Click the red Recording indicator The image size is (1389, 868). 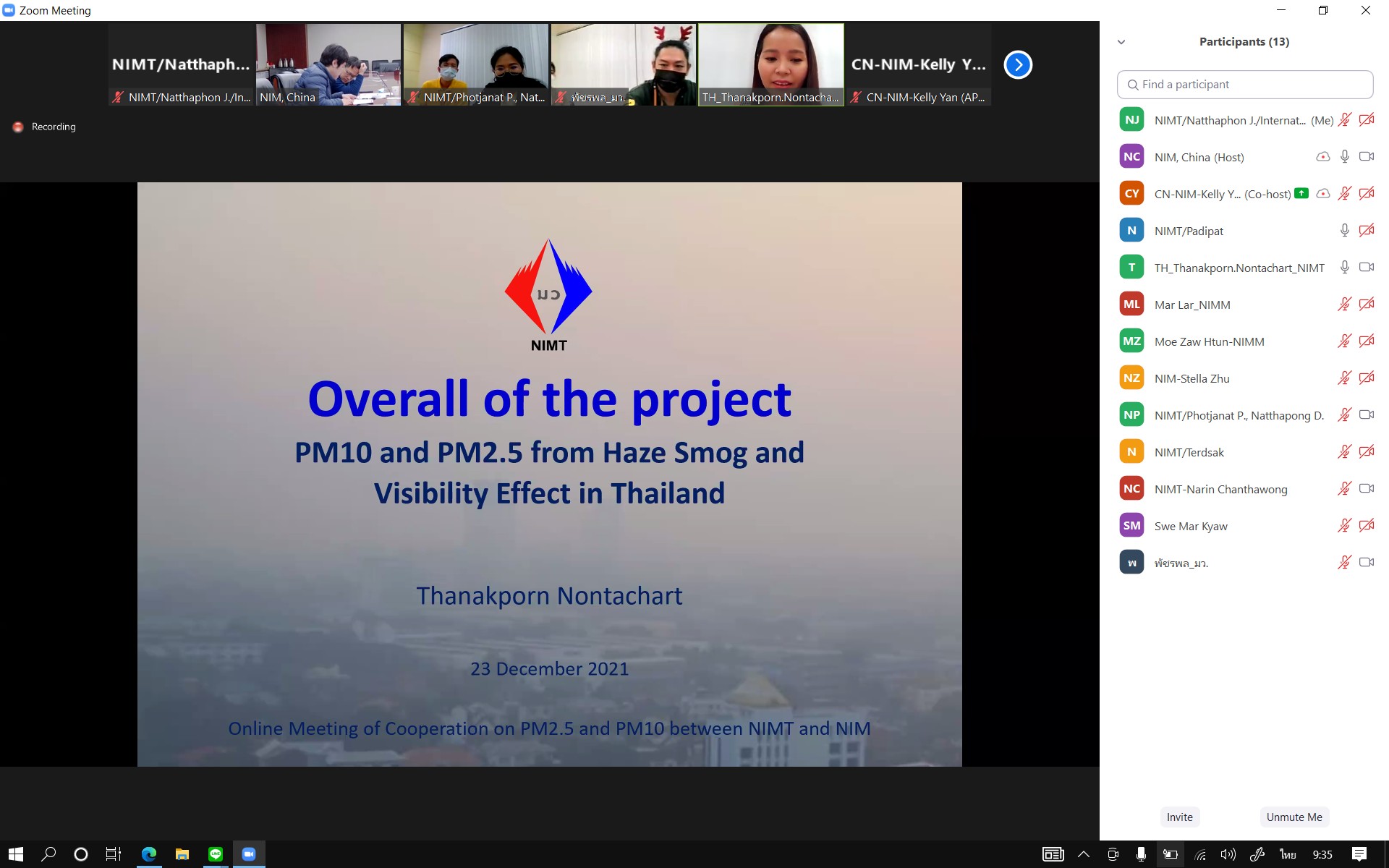[18, 127]
